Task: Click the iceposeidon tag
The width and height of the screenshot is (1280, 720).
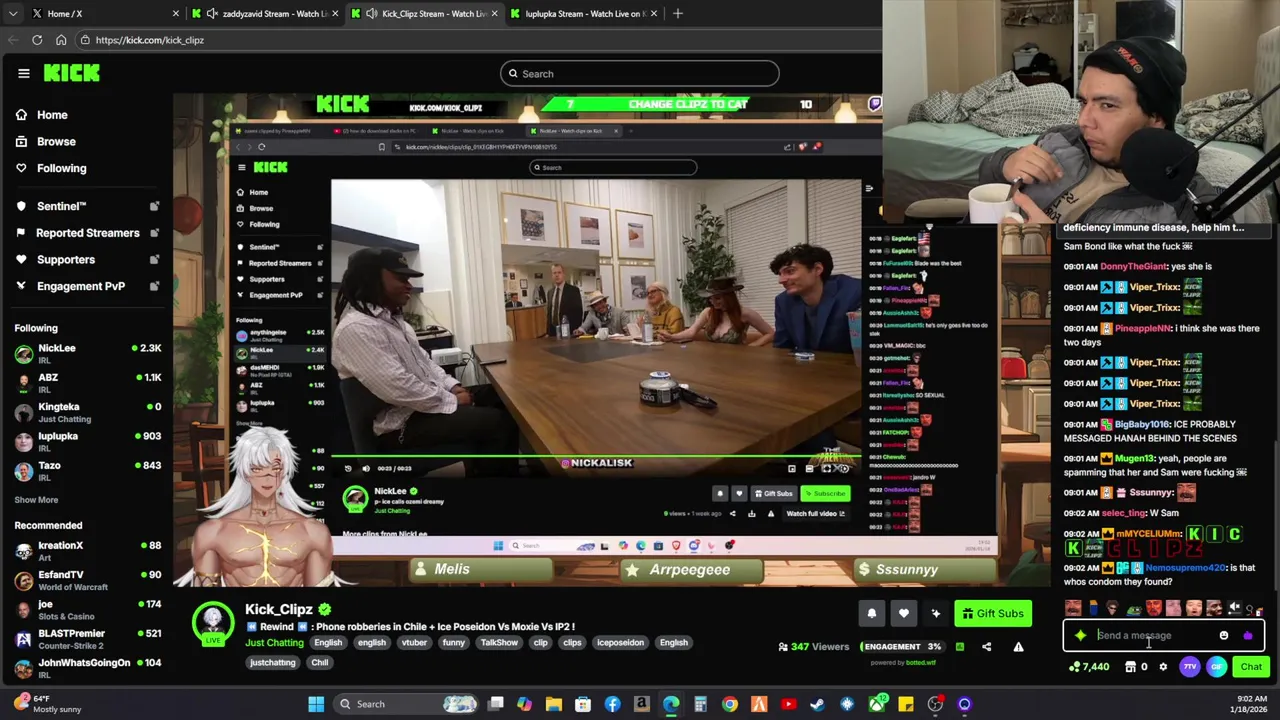Action: click(x=620, y=643)
